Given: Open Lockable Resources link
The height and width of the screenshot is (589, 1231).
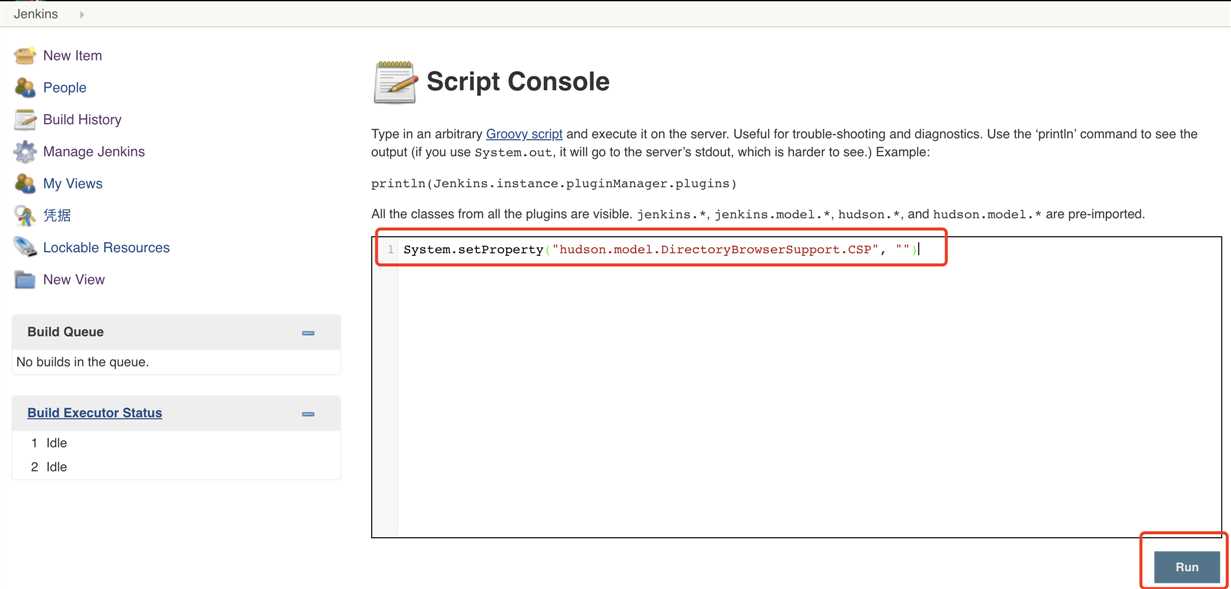Looking at the screenshot, I should coord(106,247).
